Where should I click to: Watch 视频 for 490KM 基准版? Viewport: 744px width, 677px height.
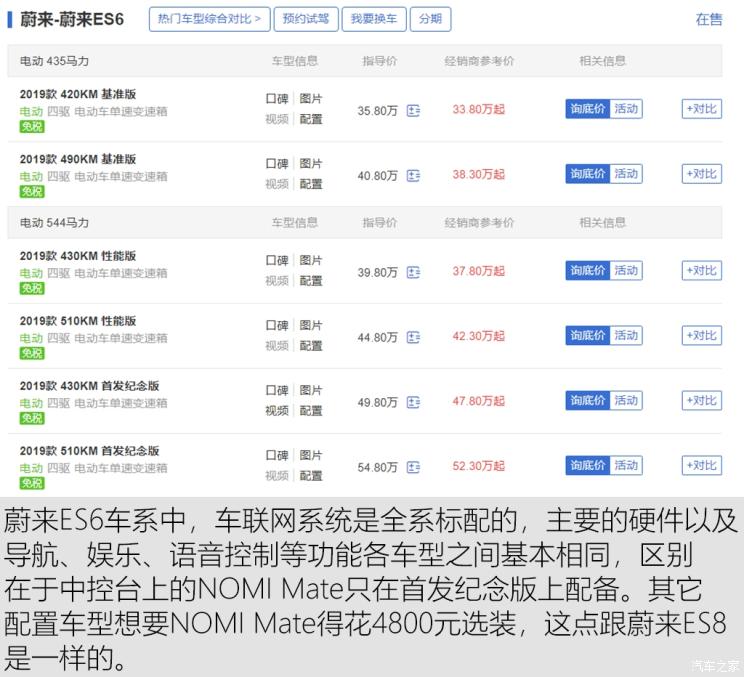276,184
